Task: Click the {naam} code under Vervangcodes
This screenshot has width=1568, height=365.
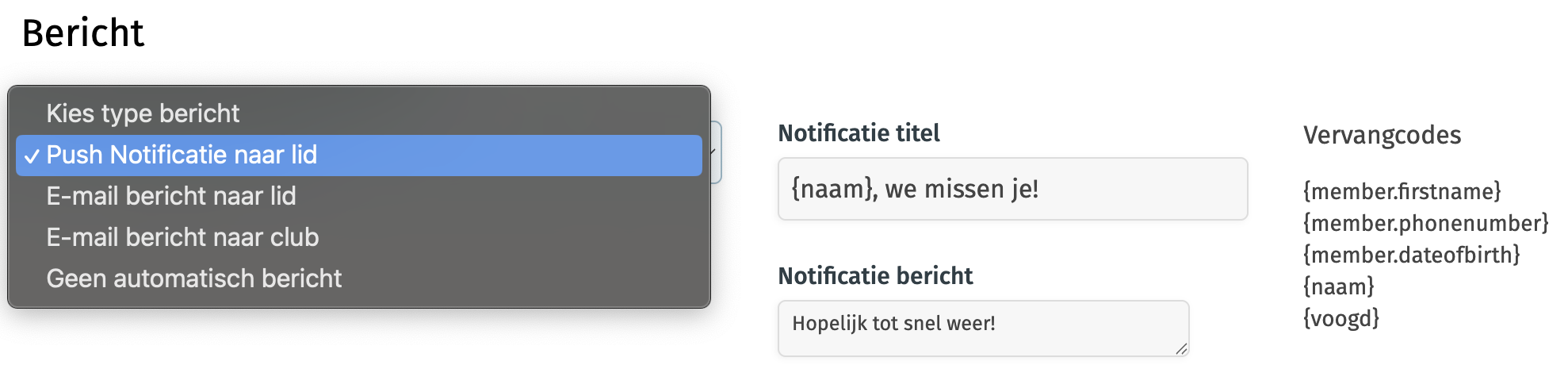Action: 1338,286
